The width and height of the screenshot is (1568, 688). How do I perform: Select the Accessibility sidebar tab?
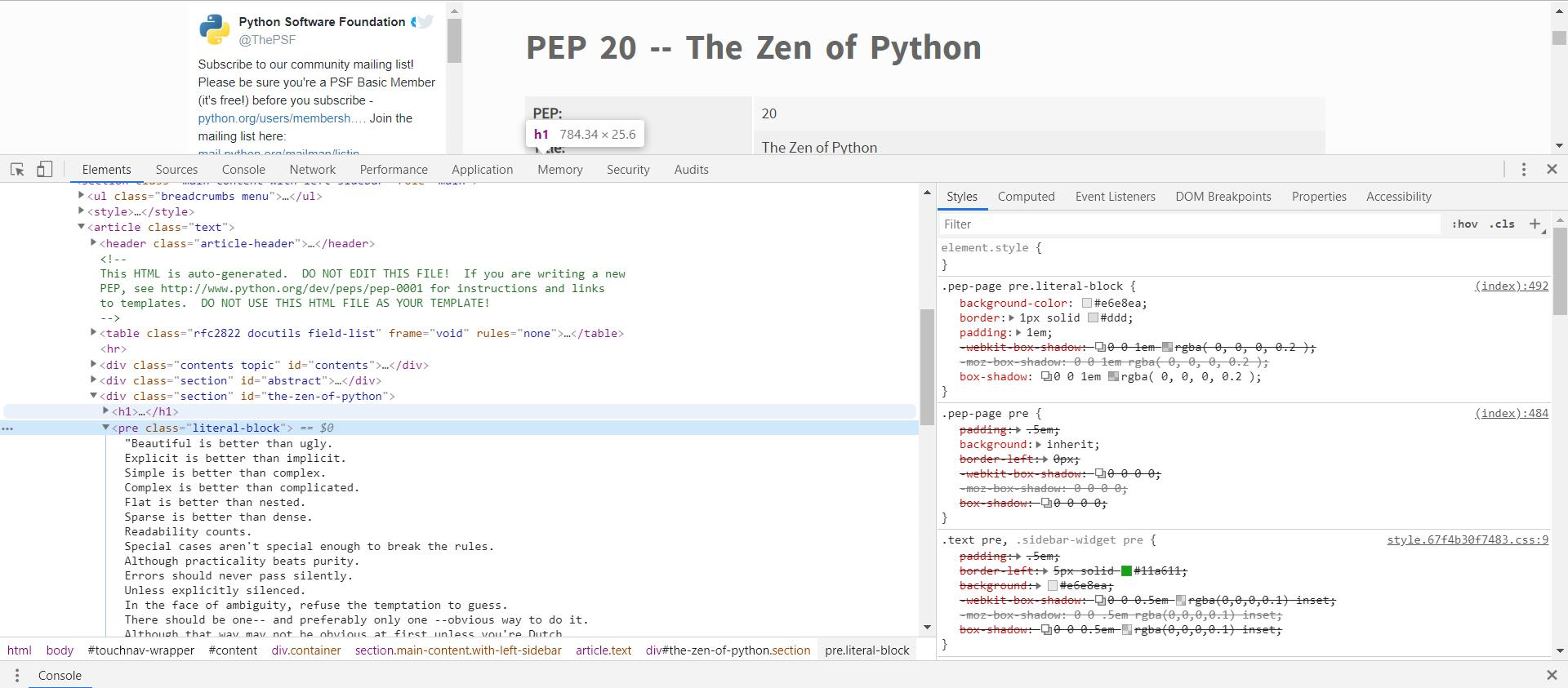pos(1398,196)
